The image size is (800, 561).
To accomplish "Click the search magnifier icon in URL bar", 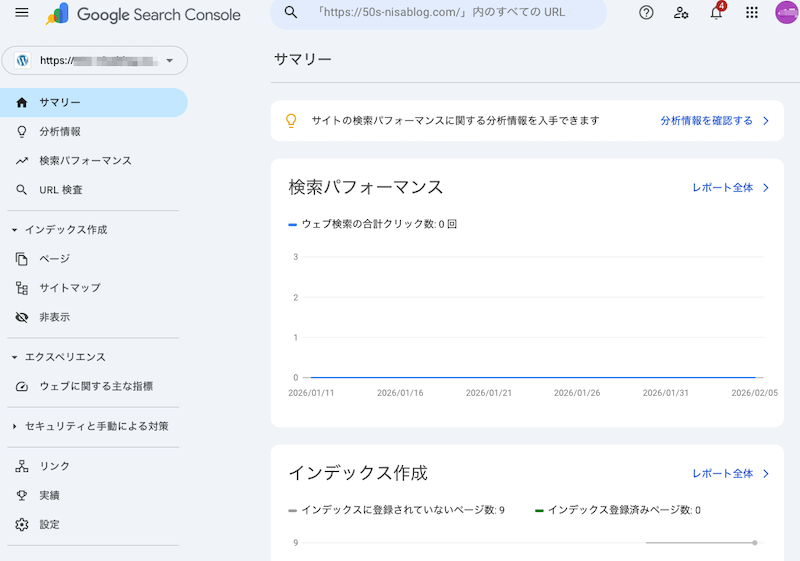I will [291, 12].
